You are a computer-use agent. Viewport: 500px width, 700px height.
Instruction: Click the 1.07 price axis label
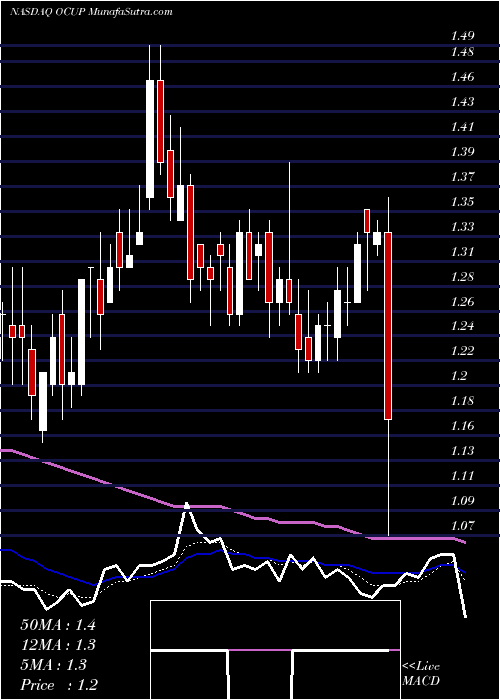click(x=462, y=526)
